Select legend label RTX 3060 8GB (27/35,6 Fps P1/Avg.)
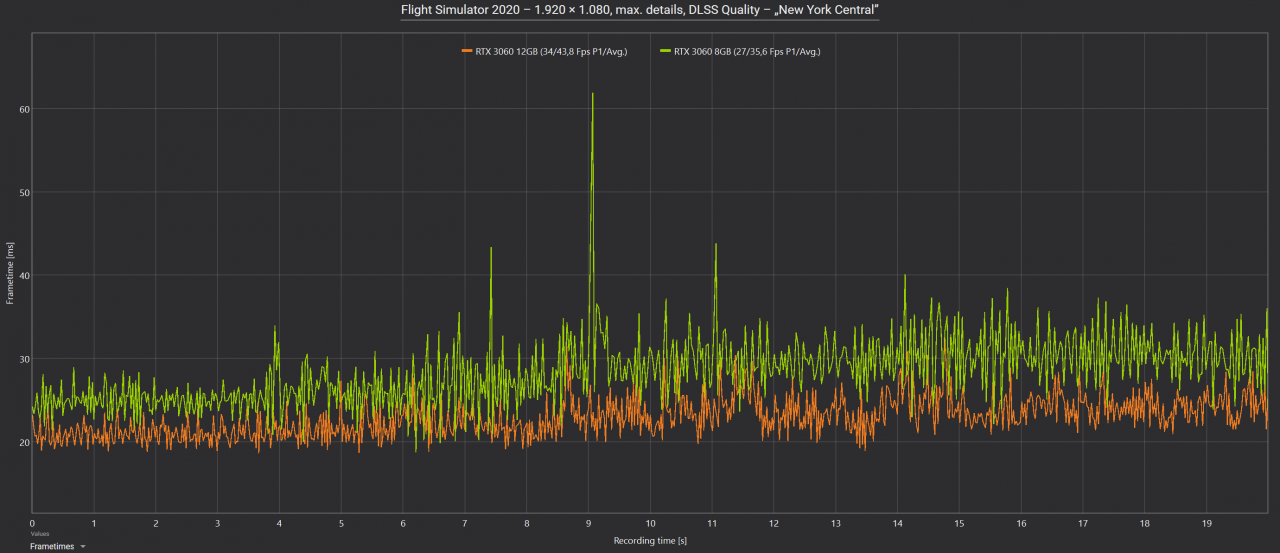1280x553 pixels. [747, 51]
